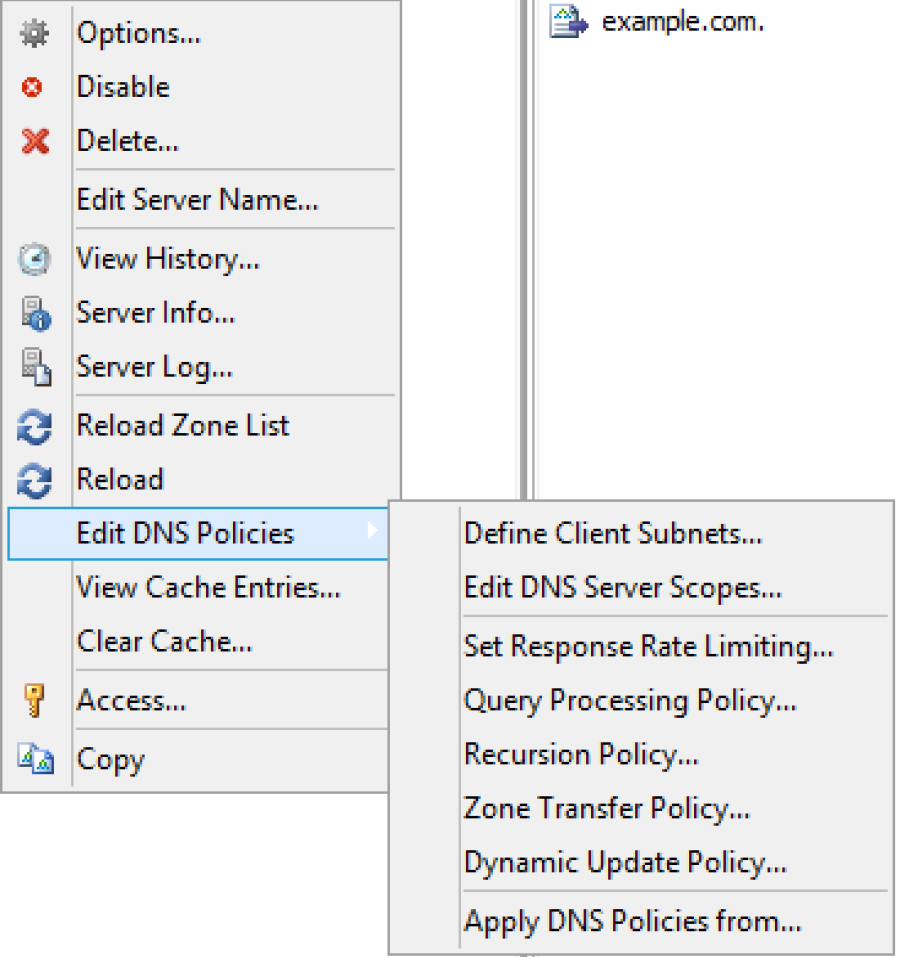This screenshot has height=957, width=900.
Task: Choose View Cache Entries from the menu
Action: pos(208,588)
